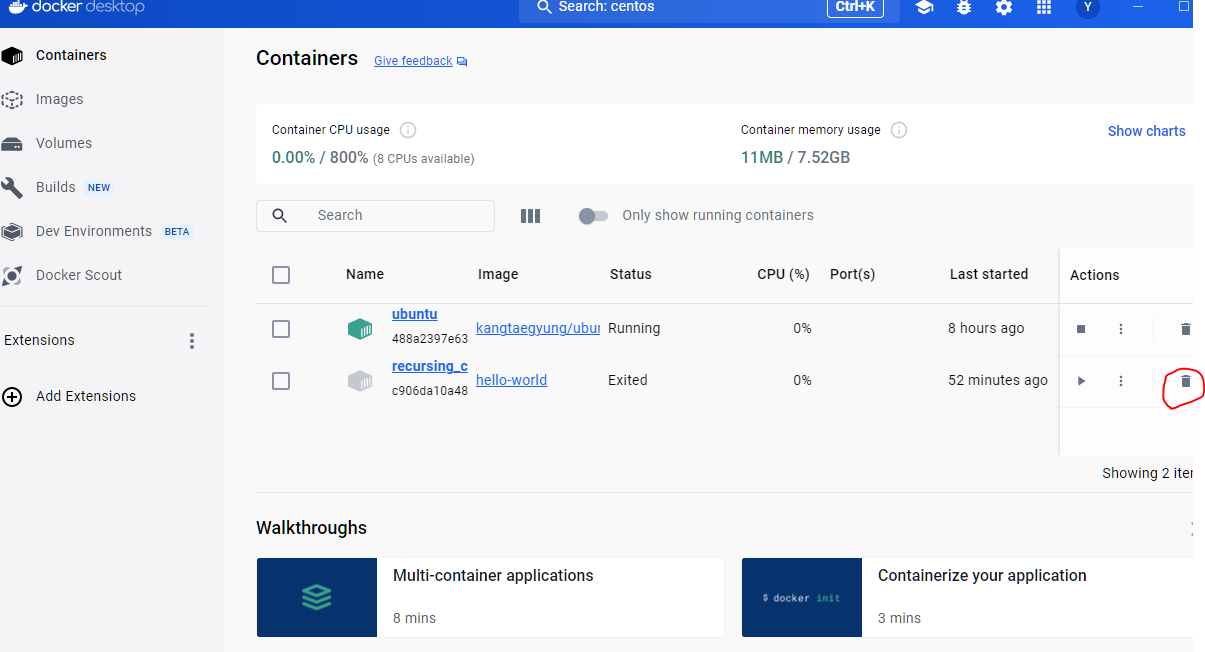Toggle Only show running containers

(x=593, y=216)
